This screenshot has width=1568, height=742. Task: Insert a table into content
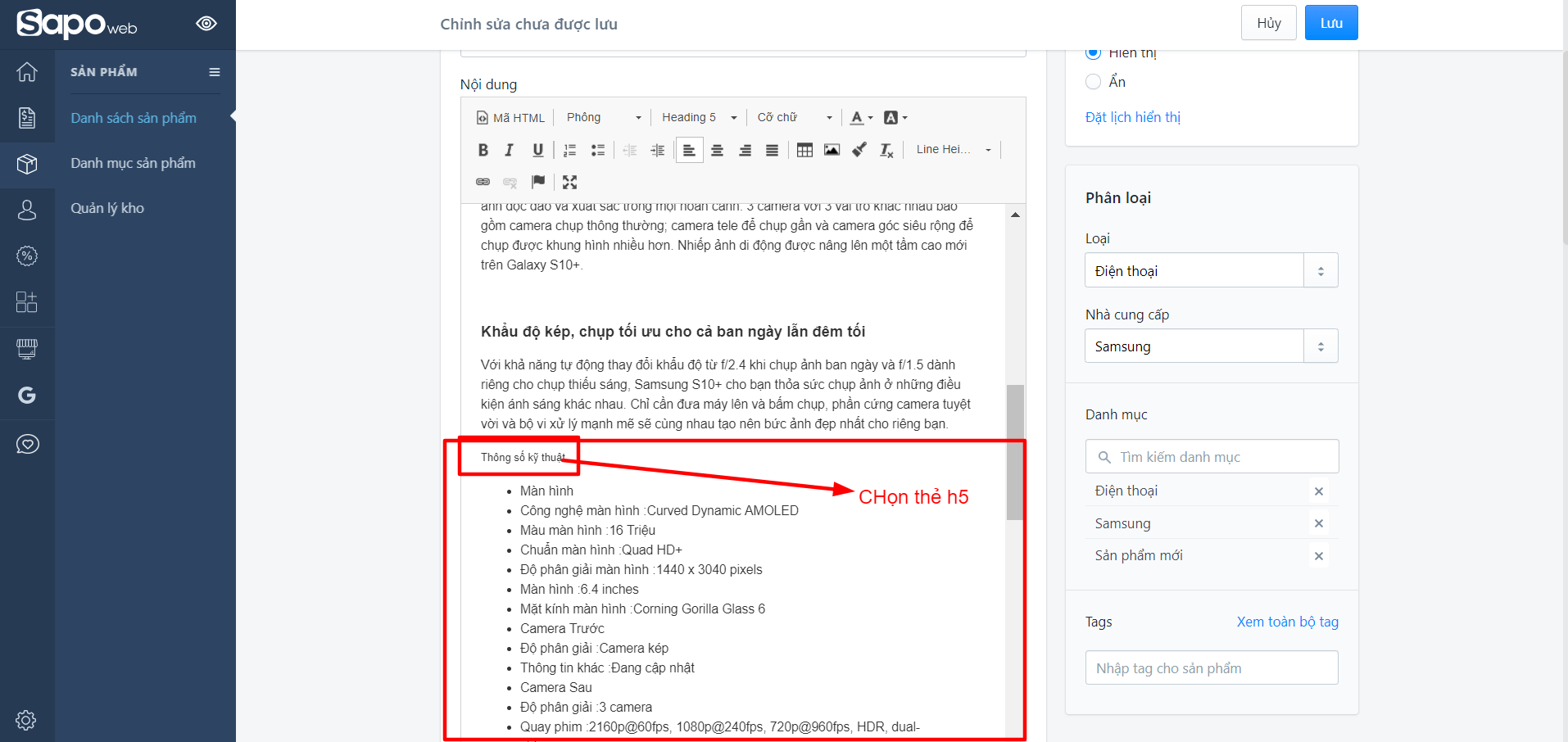click(804, 150)
